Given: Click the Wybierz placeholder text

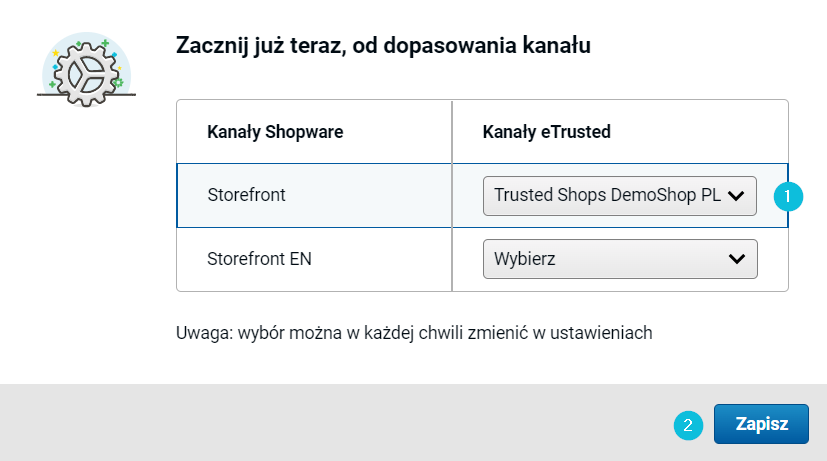Looking at the screenshot, I should (x=525, y=260).
